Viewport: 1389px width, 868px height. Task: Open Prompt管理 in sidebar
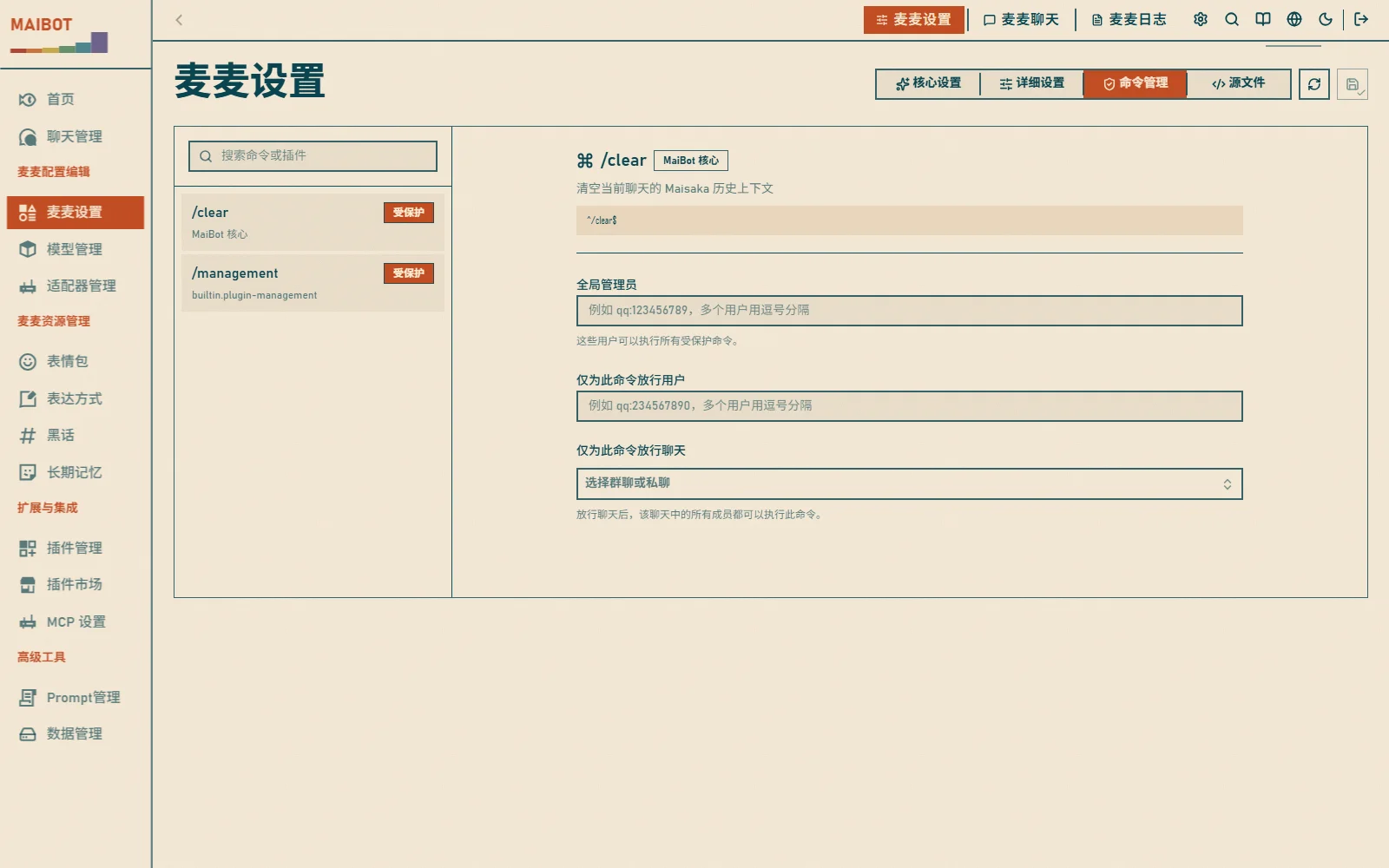(76, 697)
